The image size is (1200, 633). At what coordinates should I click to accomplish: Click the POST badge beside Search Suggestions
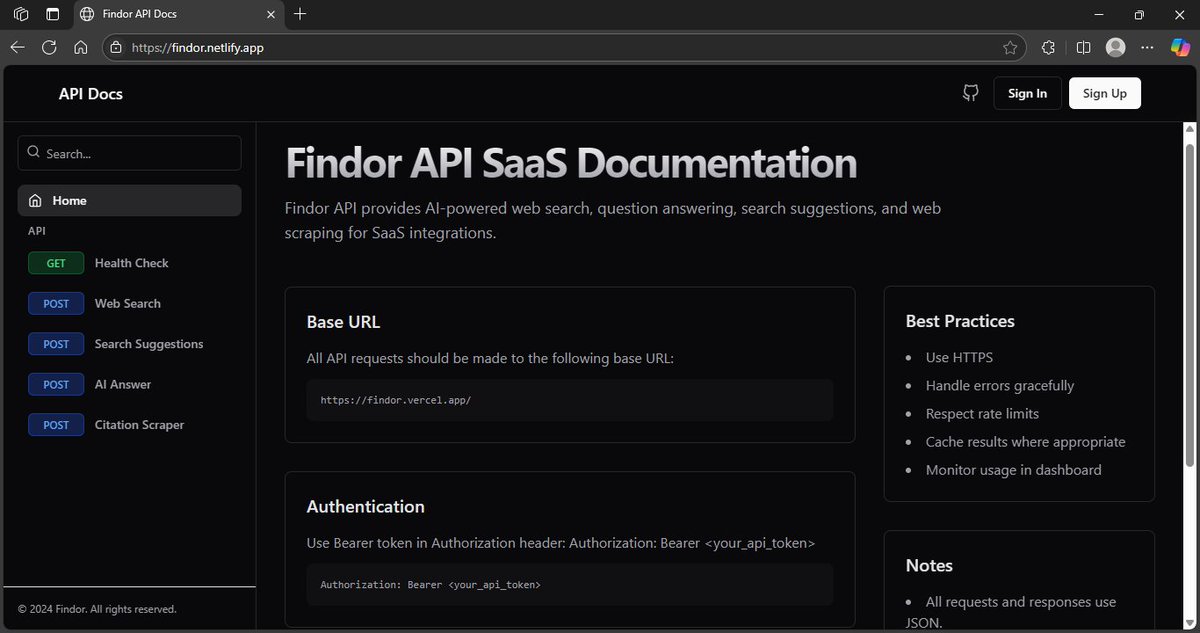[x=56, y=344]
